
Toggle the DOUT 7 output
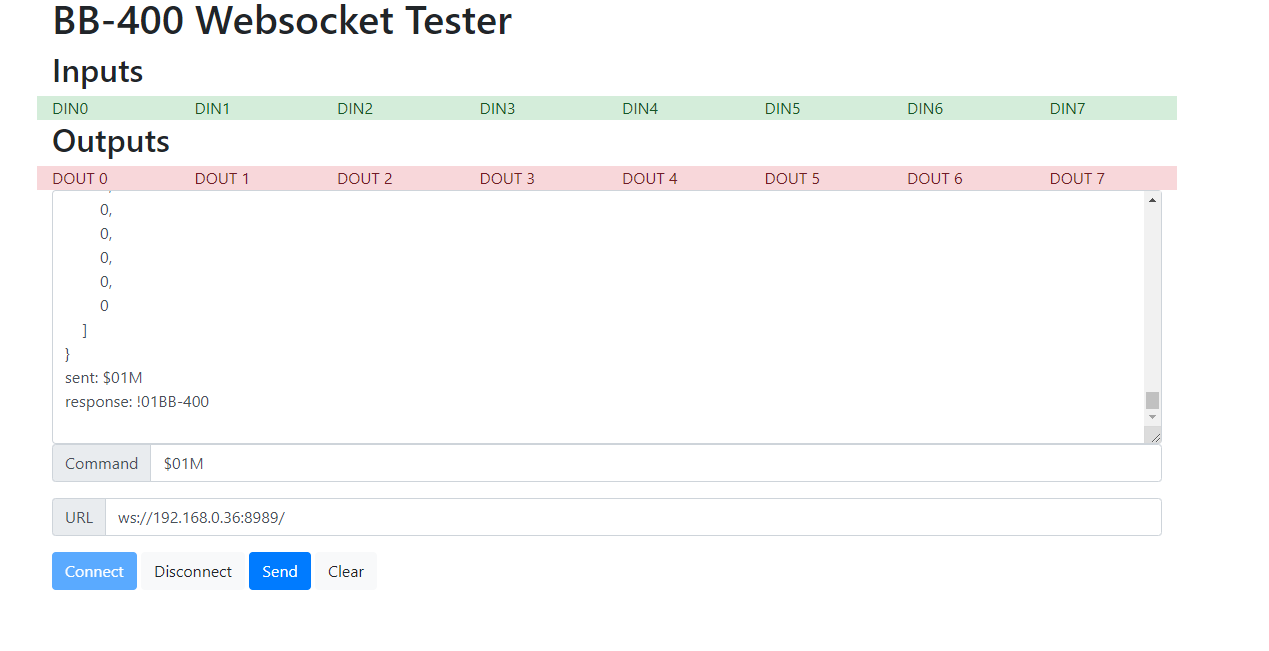click(x=1077, y=178)
